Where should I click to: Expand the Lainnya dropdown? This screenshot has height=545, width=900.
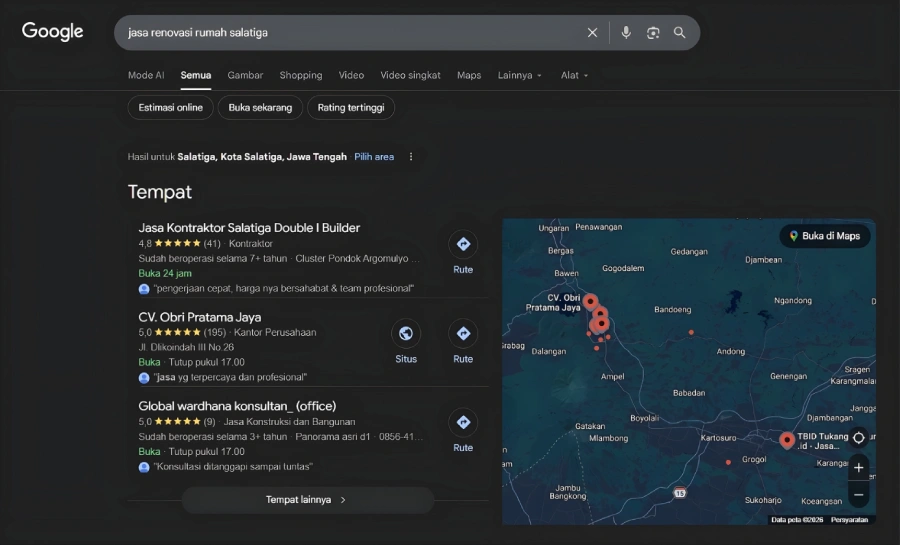[x=519, y=75]
